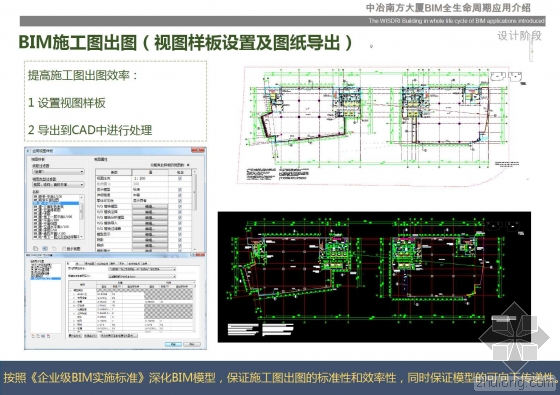Click up arrow of template names list scrollbar

click(81, 197)
